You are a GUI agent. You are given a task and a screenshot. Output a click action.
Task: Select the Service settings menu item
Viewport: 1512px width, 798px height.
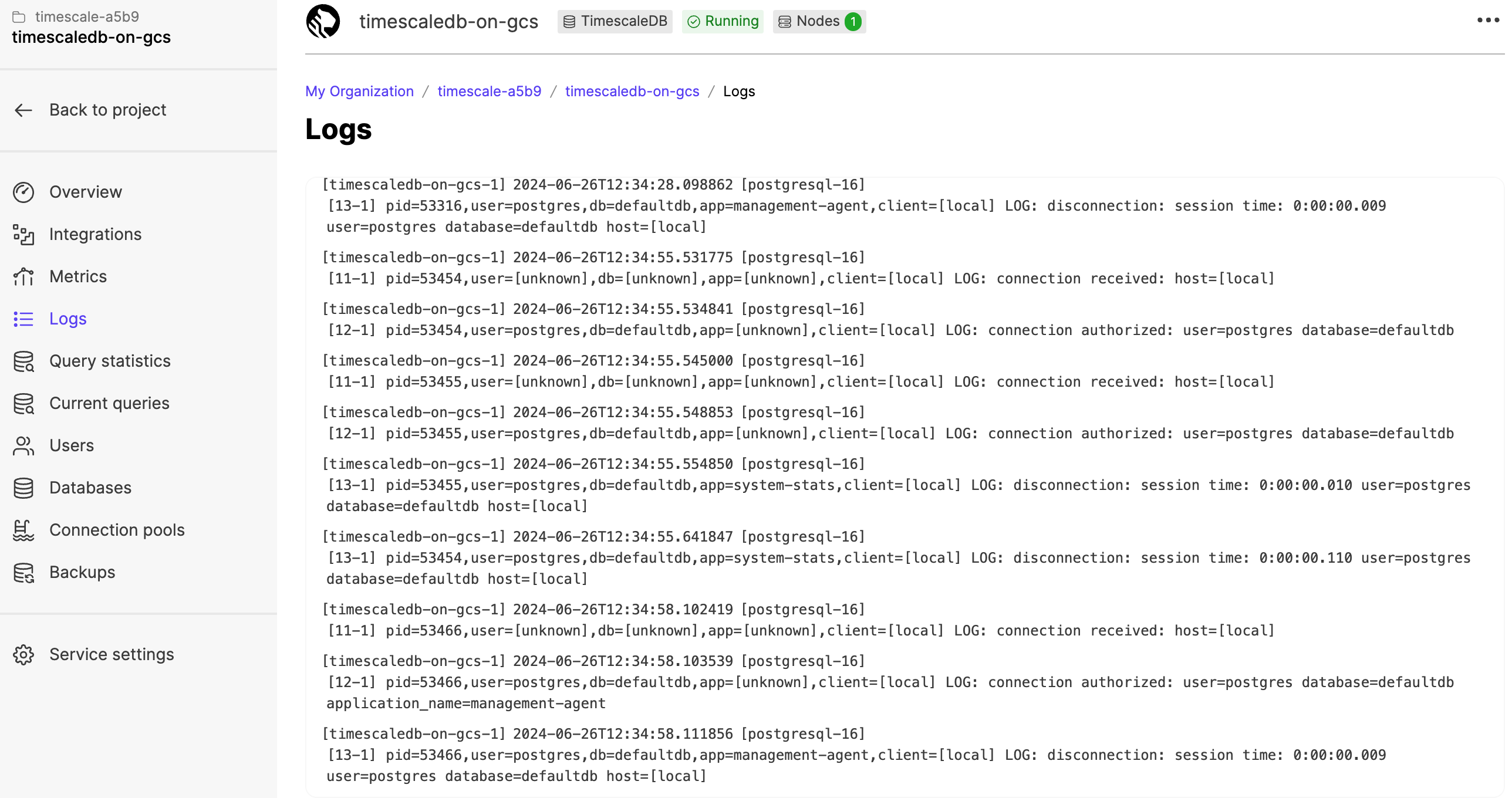coord(112,654)
